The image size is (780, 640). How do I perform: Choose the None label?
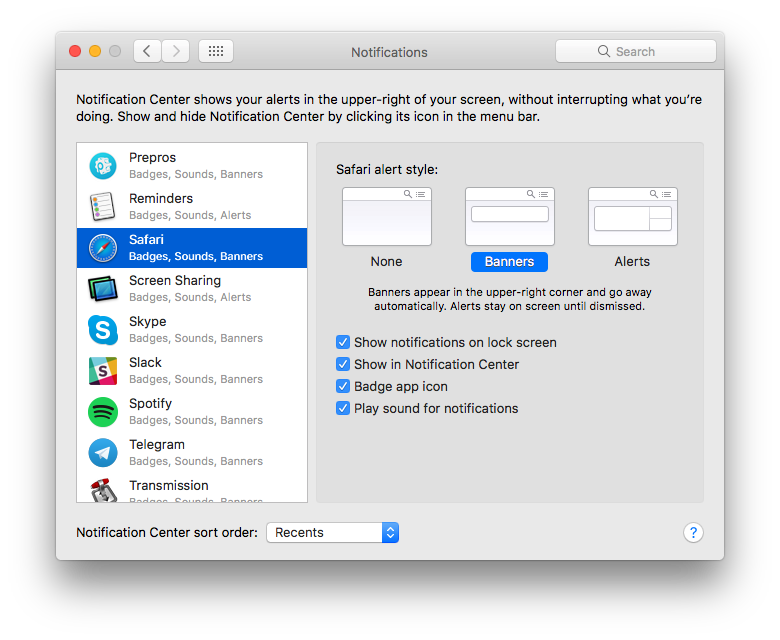pyautogui.click(x=387, y=262)
